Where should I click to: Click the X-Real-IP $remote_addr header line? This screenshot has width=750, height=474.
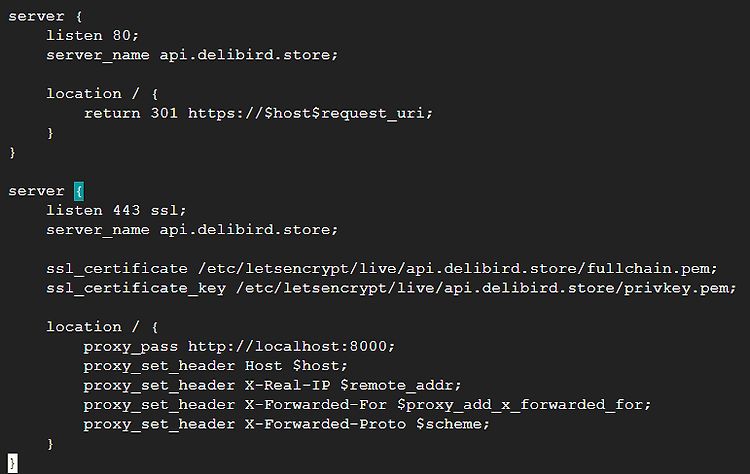tap(272, 386)
